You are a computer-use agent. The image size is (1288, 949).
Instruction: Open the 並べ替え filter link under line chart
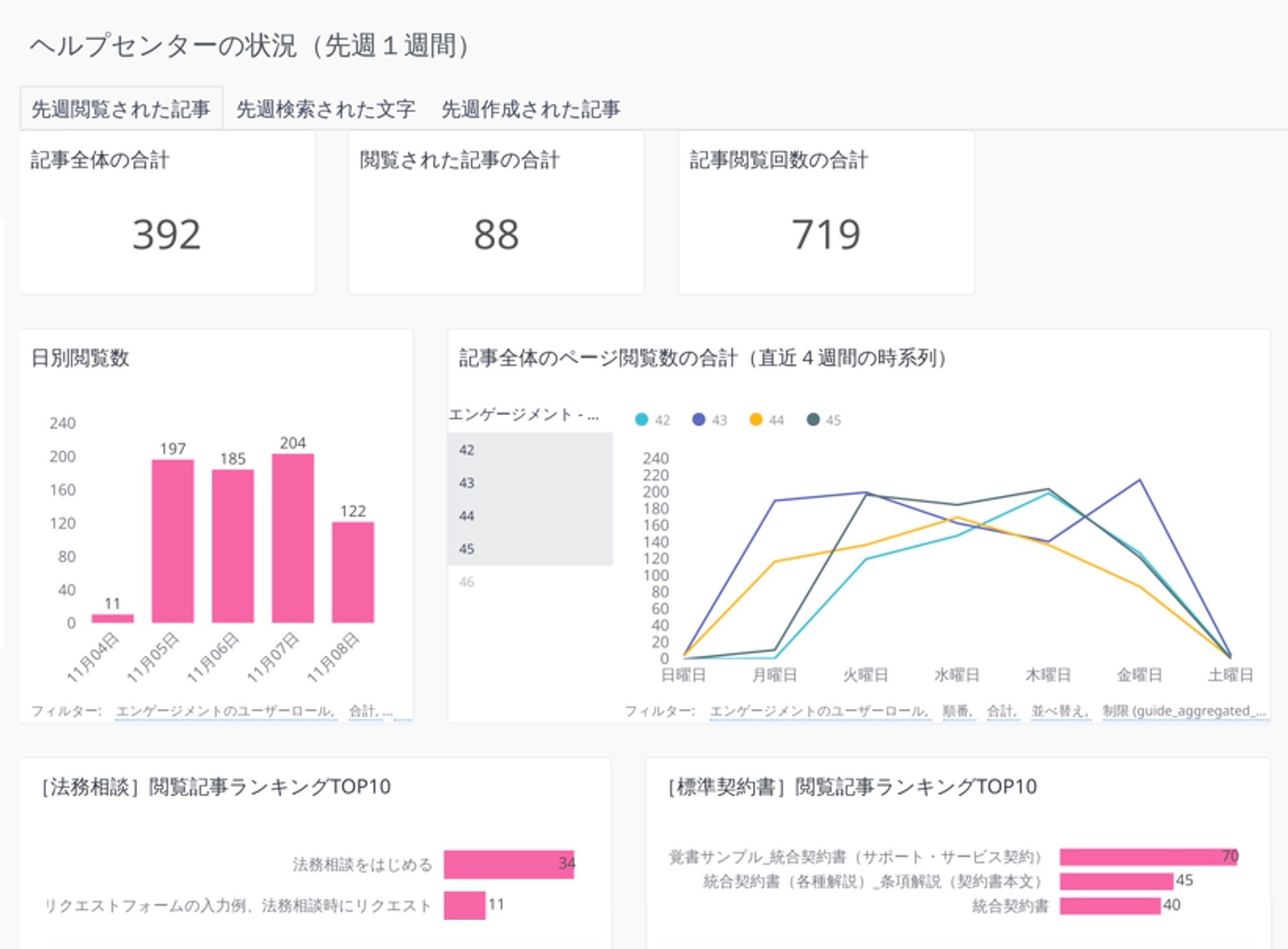coord(1060,711)
